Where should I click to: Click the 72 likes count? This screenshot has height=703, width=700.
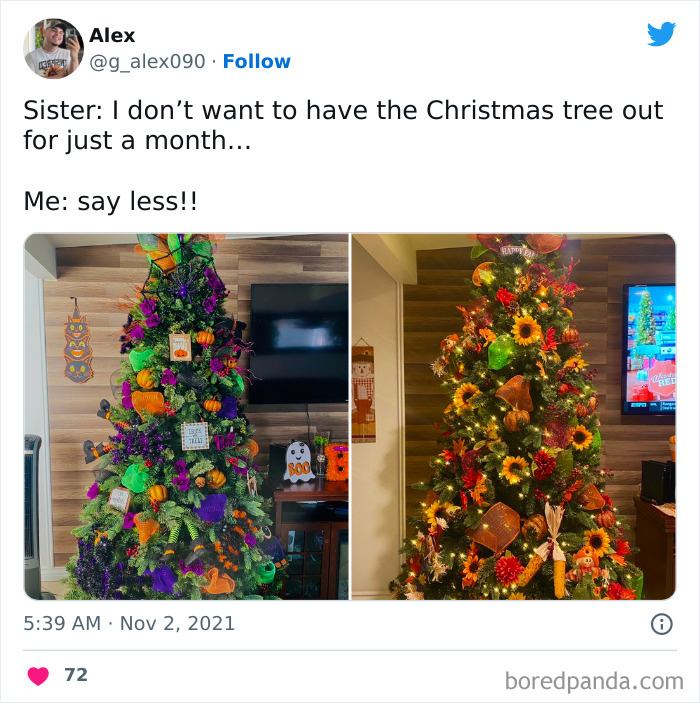click(x=76, y=675)
